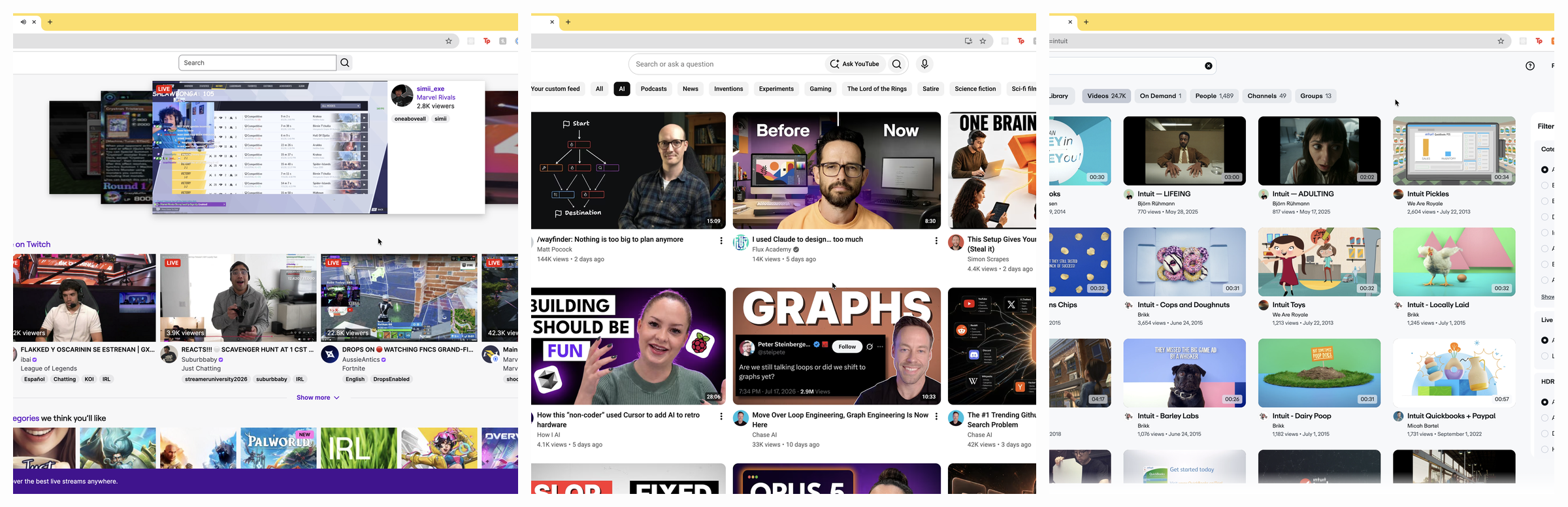Open options menu for non-coder Cursor video
This screenshot has width=1568, height=507.
[x=721, y=417]
